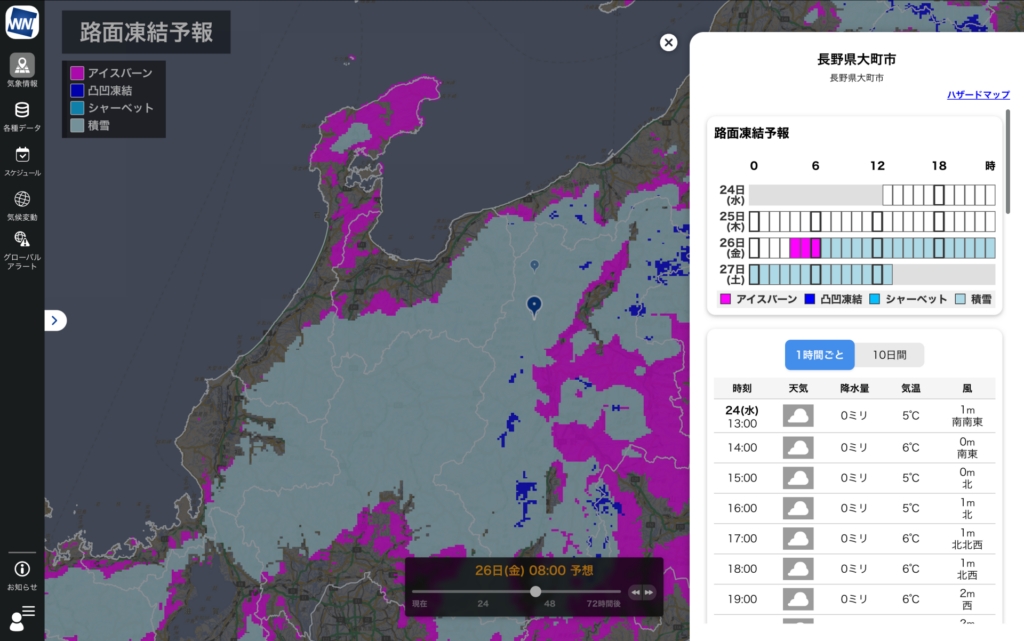This screenshot has height=641, width=1024.
Task: Step the forecast time forward
Action: click(x=649, y=592)
